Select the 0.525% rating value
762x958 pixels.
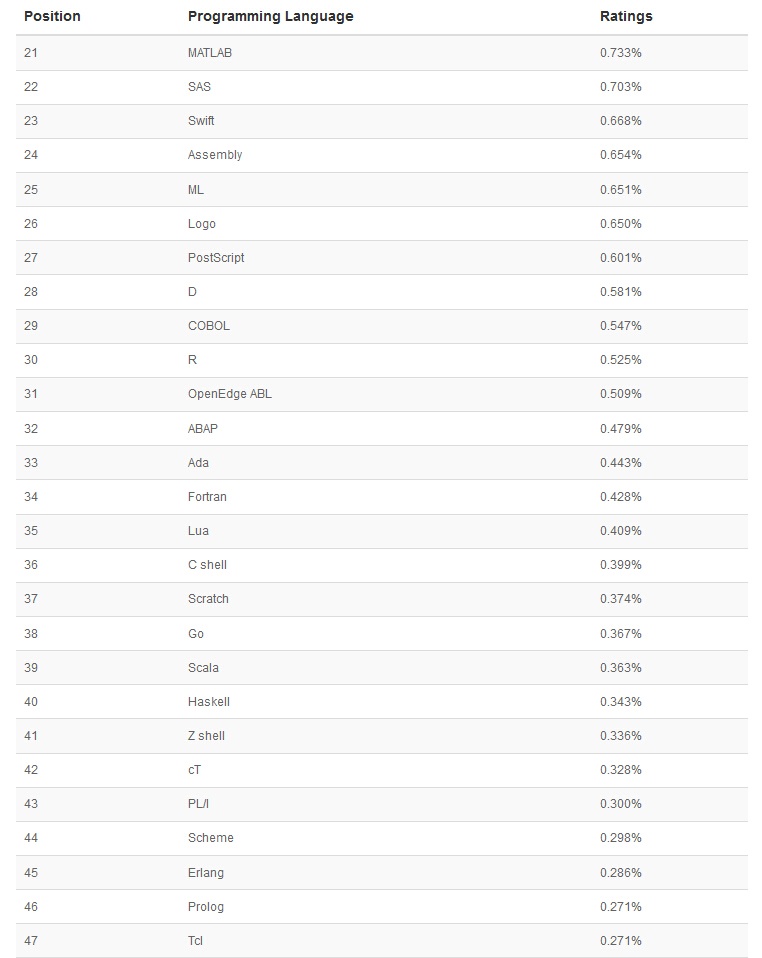pyautogui.click(x=621, y=360)
